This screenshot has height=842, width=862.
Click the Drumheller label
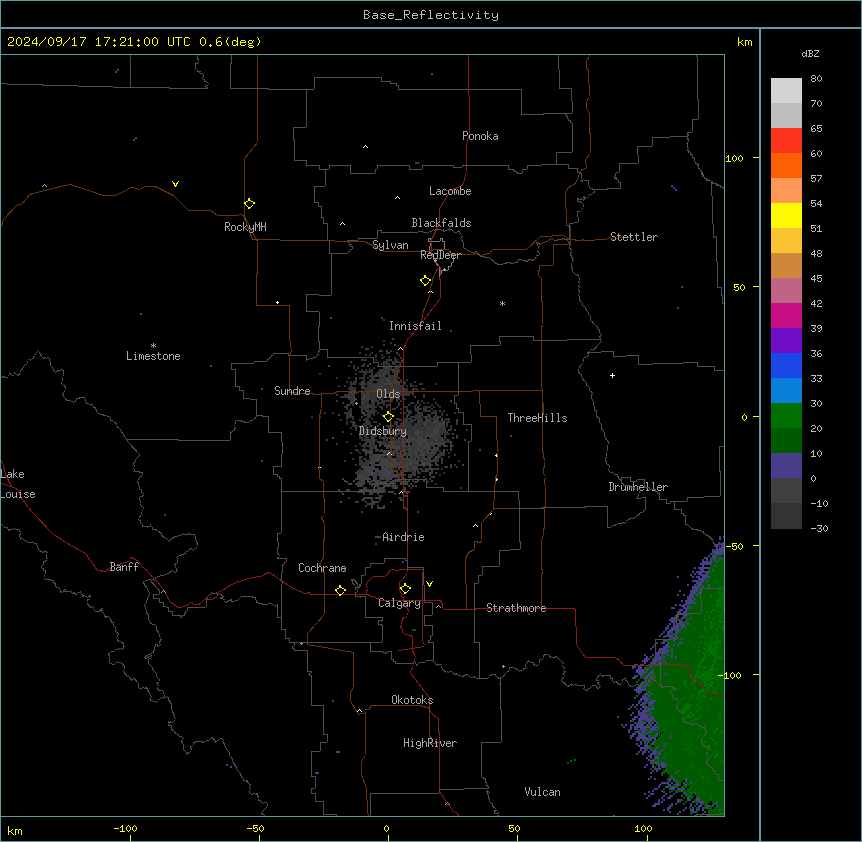pos(638,487)
